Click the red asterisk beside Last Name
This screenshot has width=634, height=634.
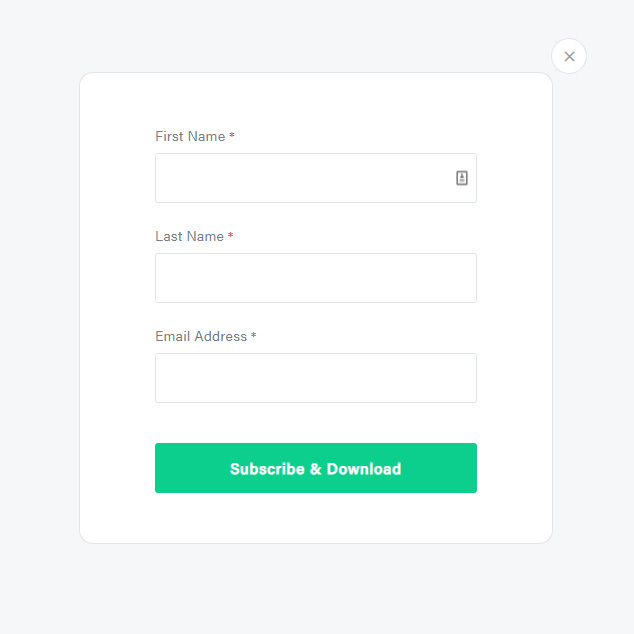click(x=231, y=236)
